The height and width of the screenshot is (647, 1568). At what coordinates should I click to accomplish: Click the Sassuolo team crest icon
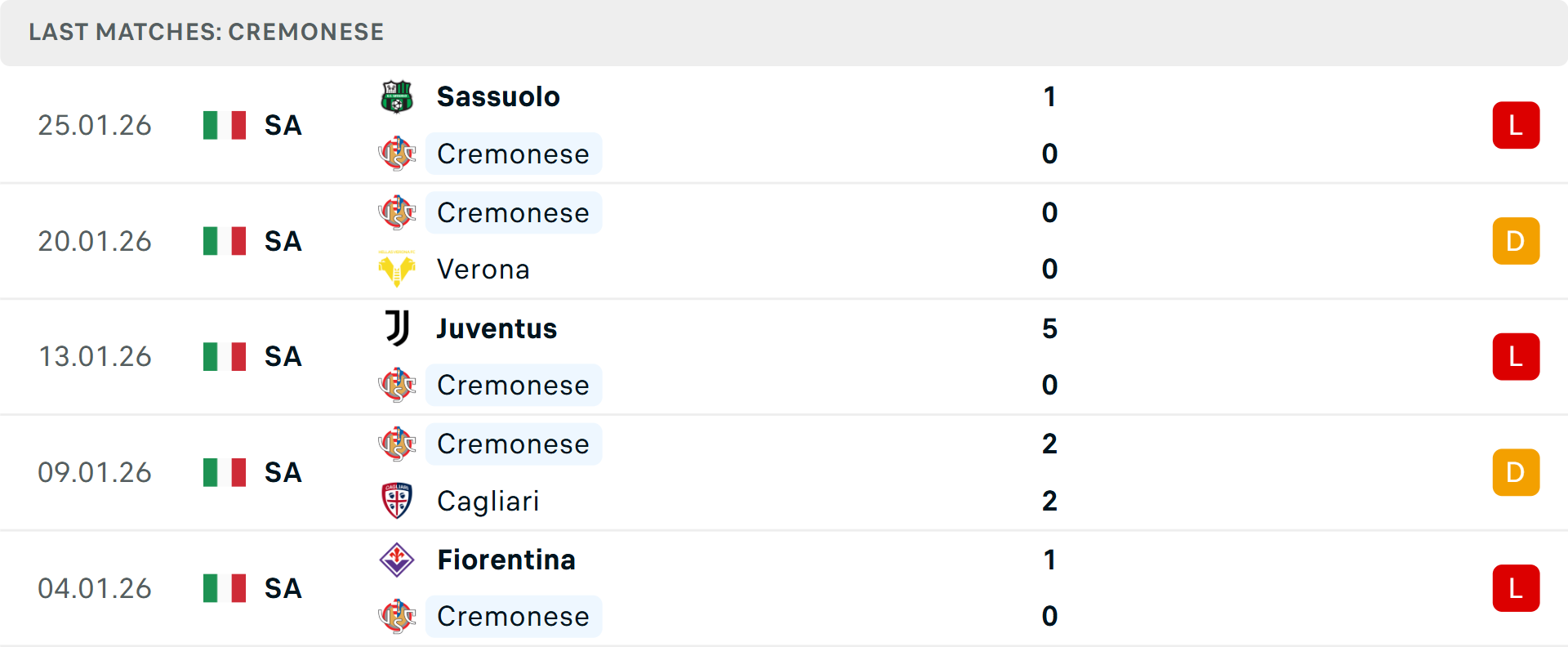[397, 96]
